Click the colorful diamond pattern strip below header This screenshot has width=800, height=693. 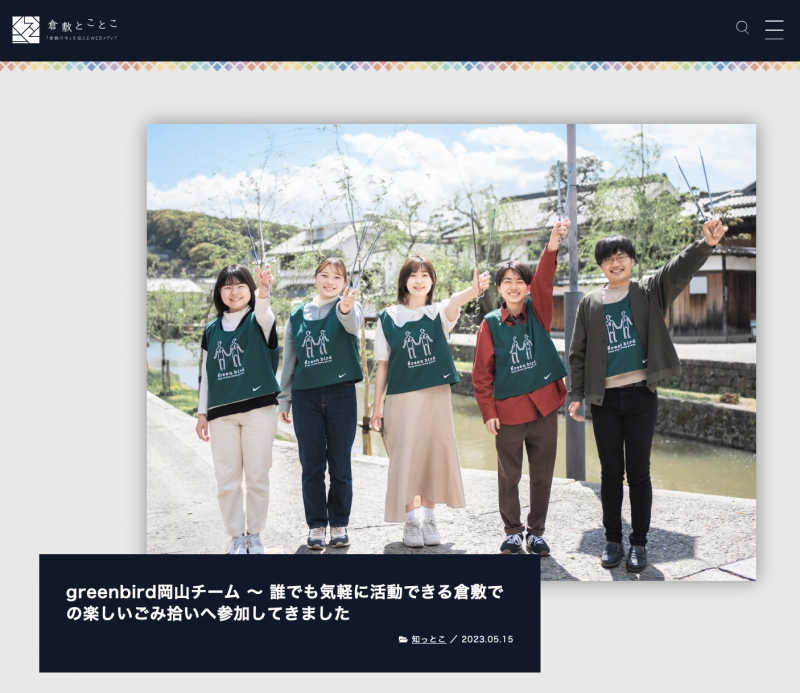(400, 66)
